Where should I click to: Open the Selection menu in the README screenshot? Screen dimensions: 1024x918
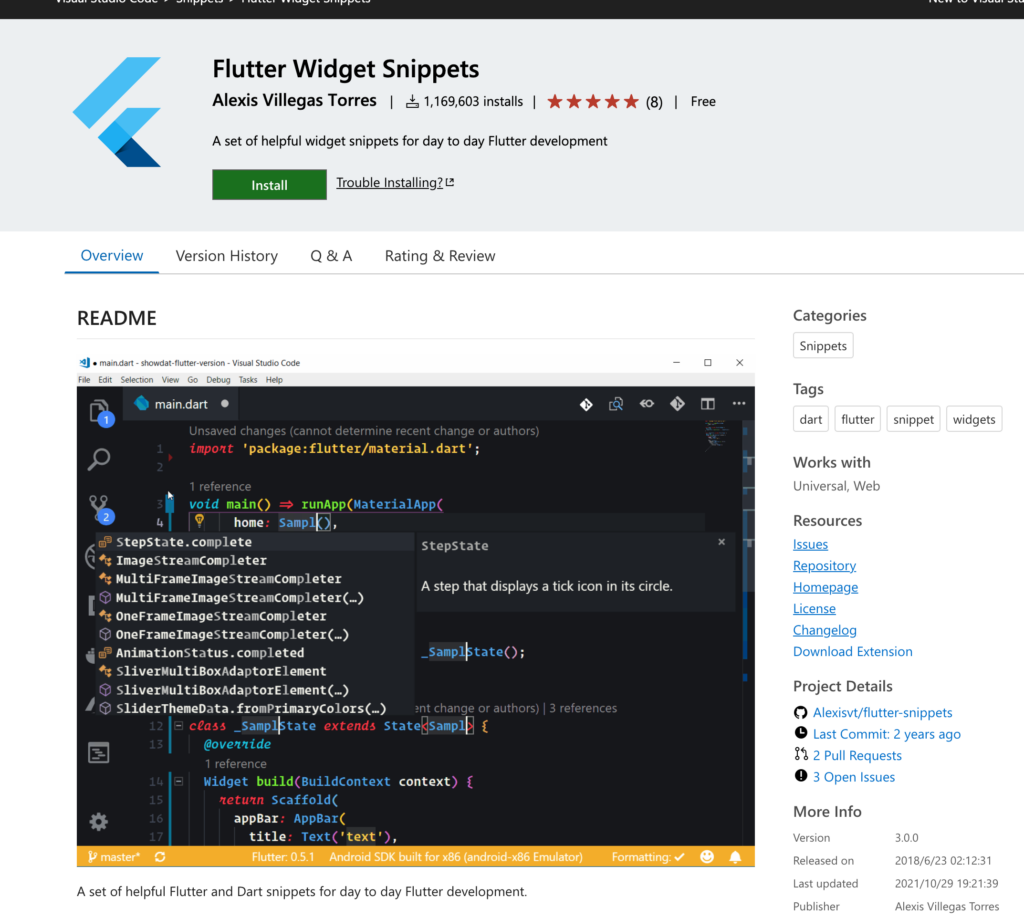(x=136, y=380)
